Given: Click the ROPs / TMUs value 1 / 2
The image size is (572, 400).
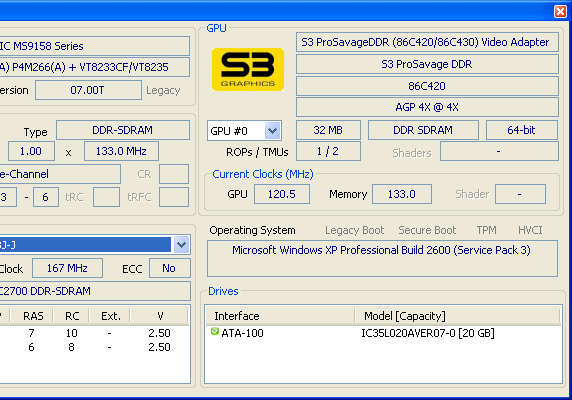Looking at the screenshot, I should (328, 151).
